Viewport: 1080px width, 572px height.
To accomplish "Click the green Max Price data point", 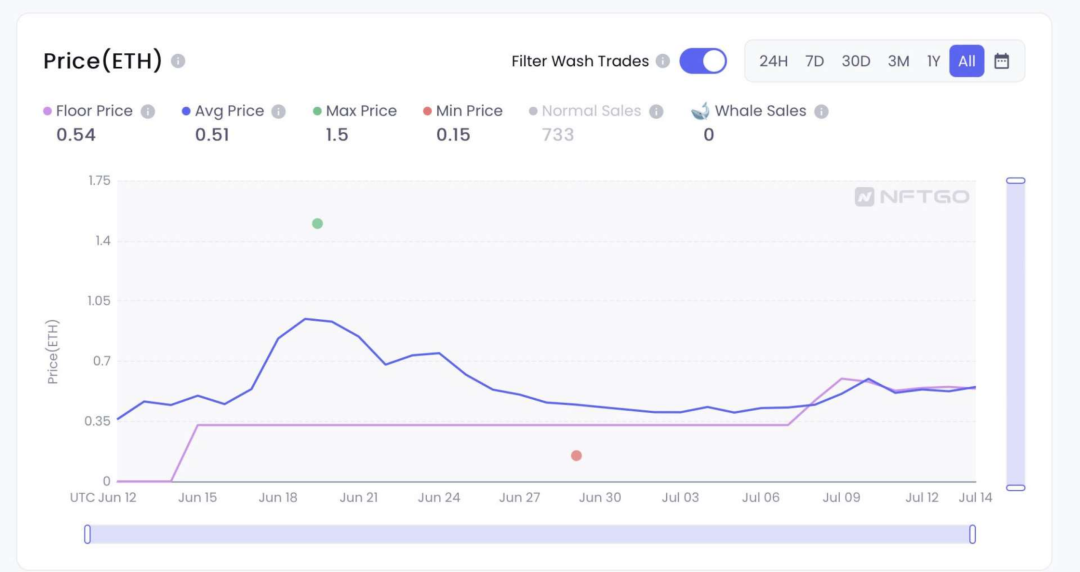I will click(x=317, y=223).
